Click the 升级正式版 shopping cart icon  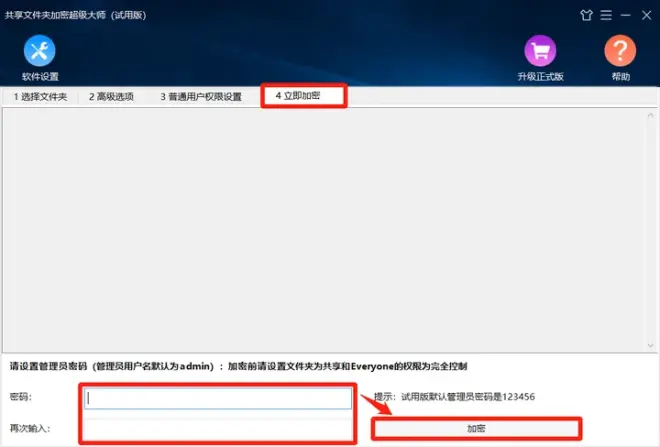point(540,51)
